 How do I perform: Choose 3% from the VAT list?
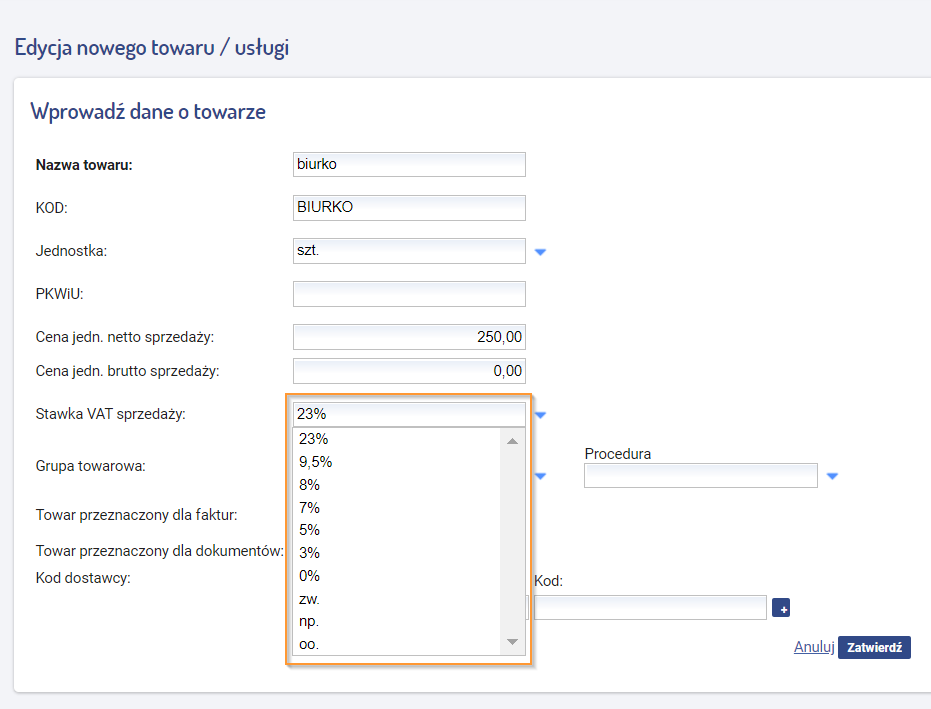pyautogui.click(x=397, y=553)
